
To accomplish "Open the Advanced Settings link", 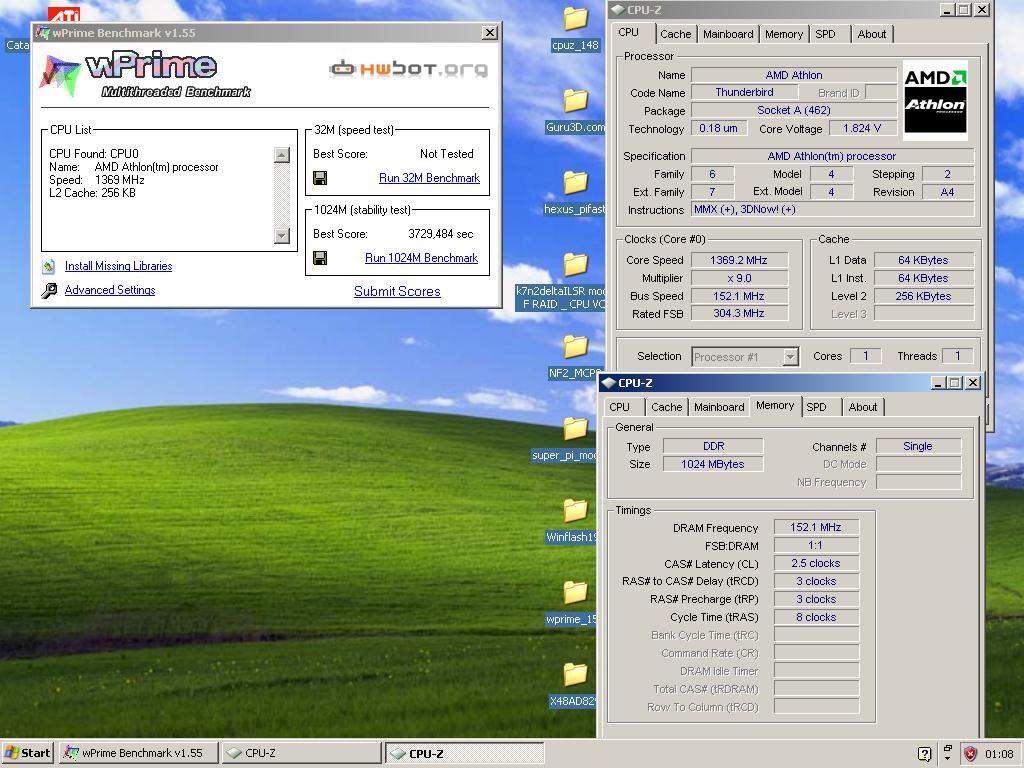I will point(110,290).
